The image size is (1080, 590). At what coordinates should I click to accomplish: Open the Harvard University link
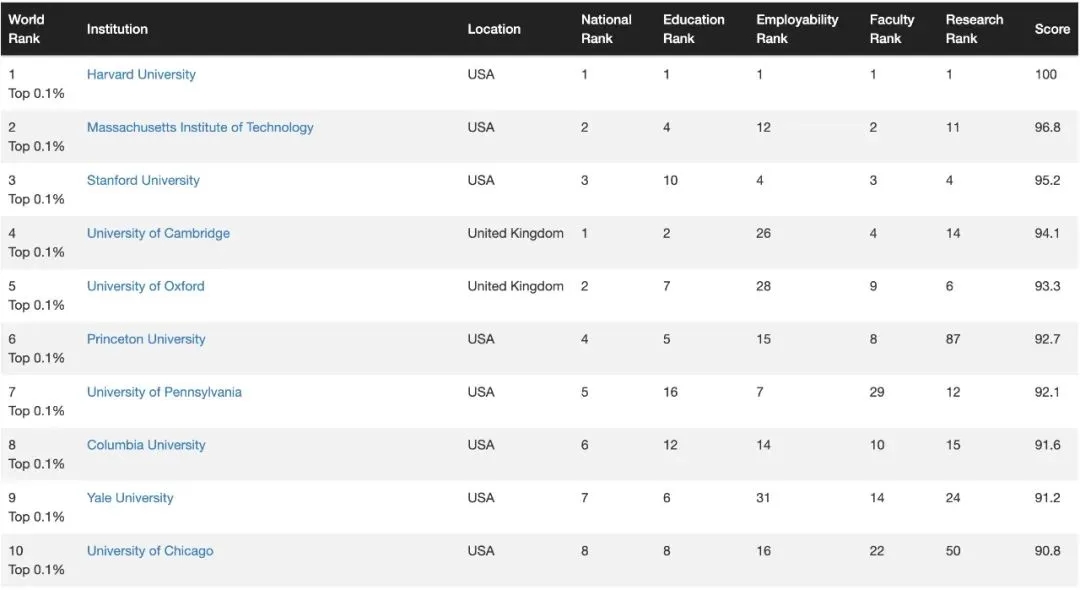141,74
